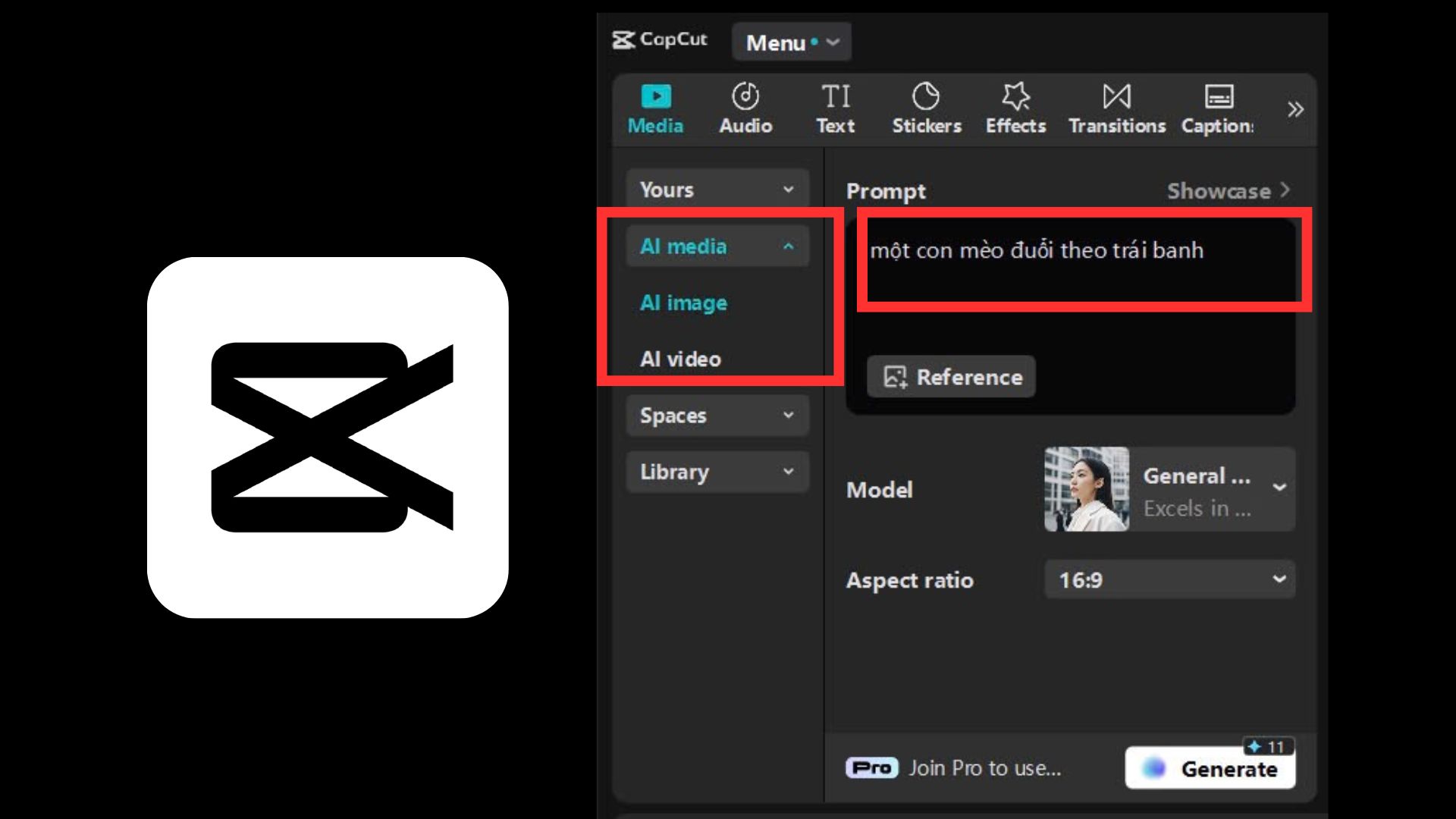Collapse the AI media section
Image resolution: width=1456 pixels, height=819 pixels.
pos(717,246)
